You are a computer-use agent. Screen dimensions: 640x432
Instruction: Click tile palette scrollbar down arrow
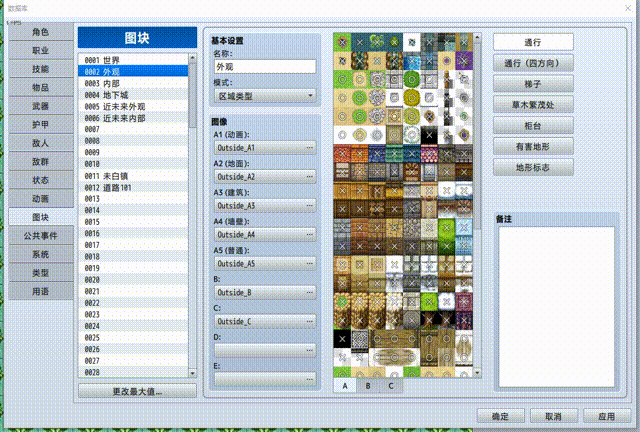coord(477,373)
